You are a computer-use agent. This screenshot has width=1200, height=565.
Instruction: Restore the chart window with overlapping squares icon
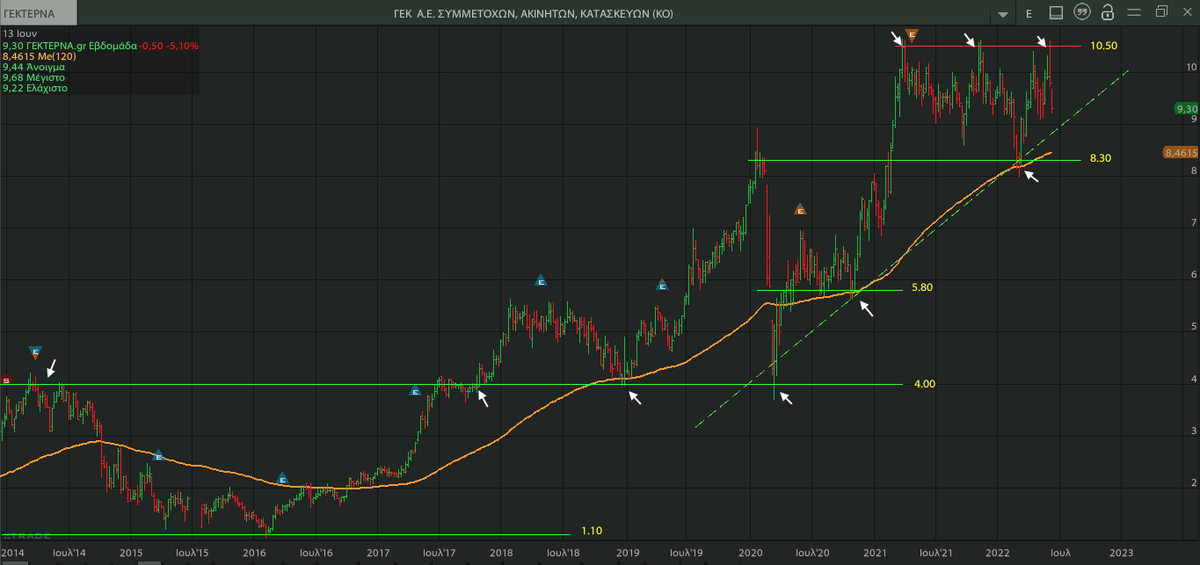pyautogui.click(x=1161, y=12)
